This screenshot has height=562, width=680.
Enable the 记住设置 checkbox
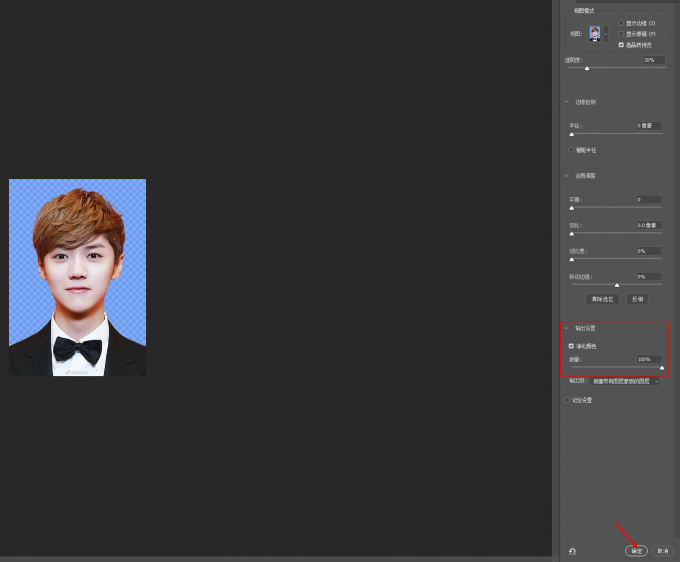pyautogui.click(x=566, y=400)
